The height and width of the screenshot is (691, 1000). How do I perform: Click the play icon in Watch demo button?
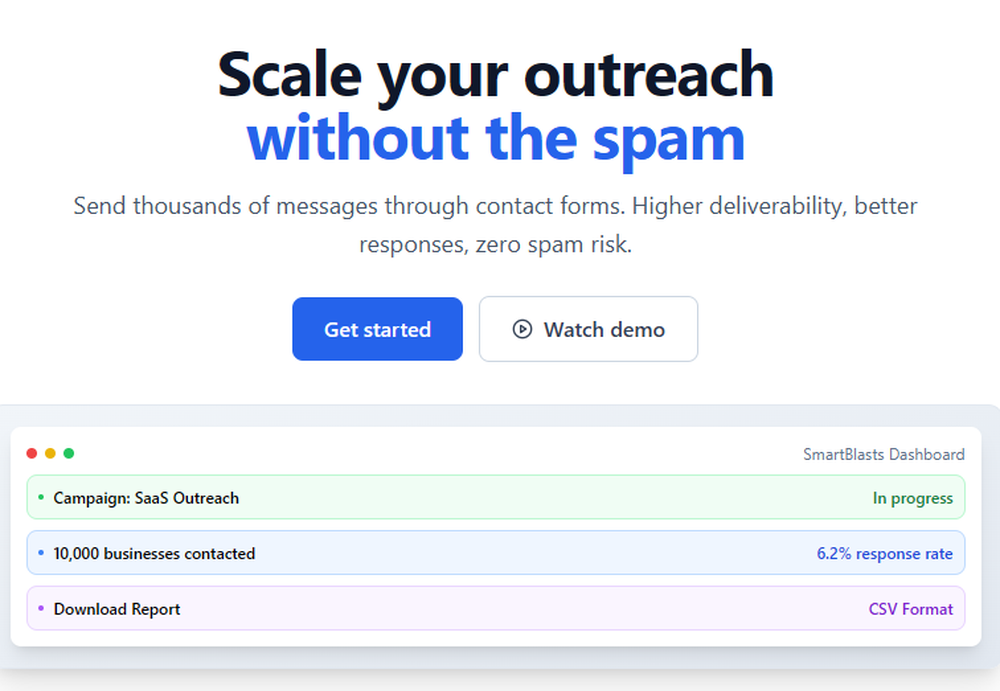tap(521, 329)
